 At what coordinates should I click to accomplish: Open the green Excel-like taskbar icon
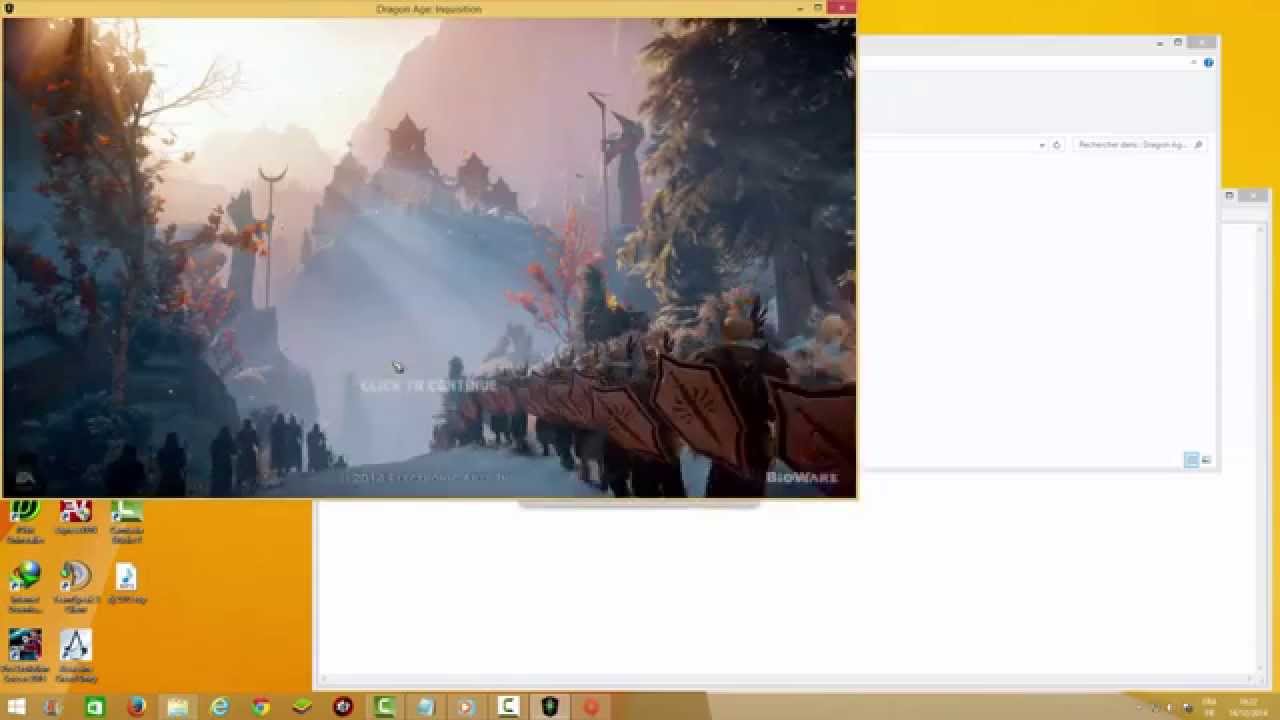click(x=95, y=707)
